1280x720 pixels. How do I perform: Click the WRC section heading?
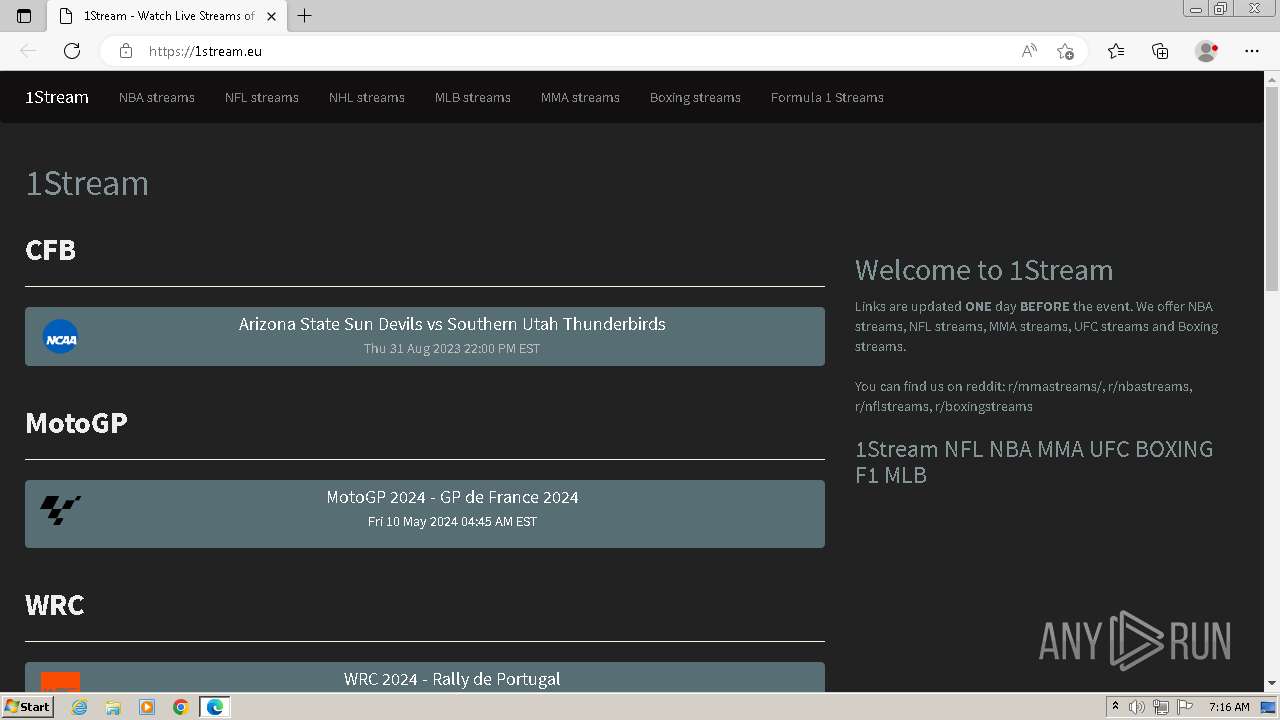pyautogui.click(x=54, y=605)
